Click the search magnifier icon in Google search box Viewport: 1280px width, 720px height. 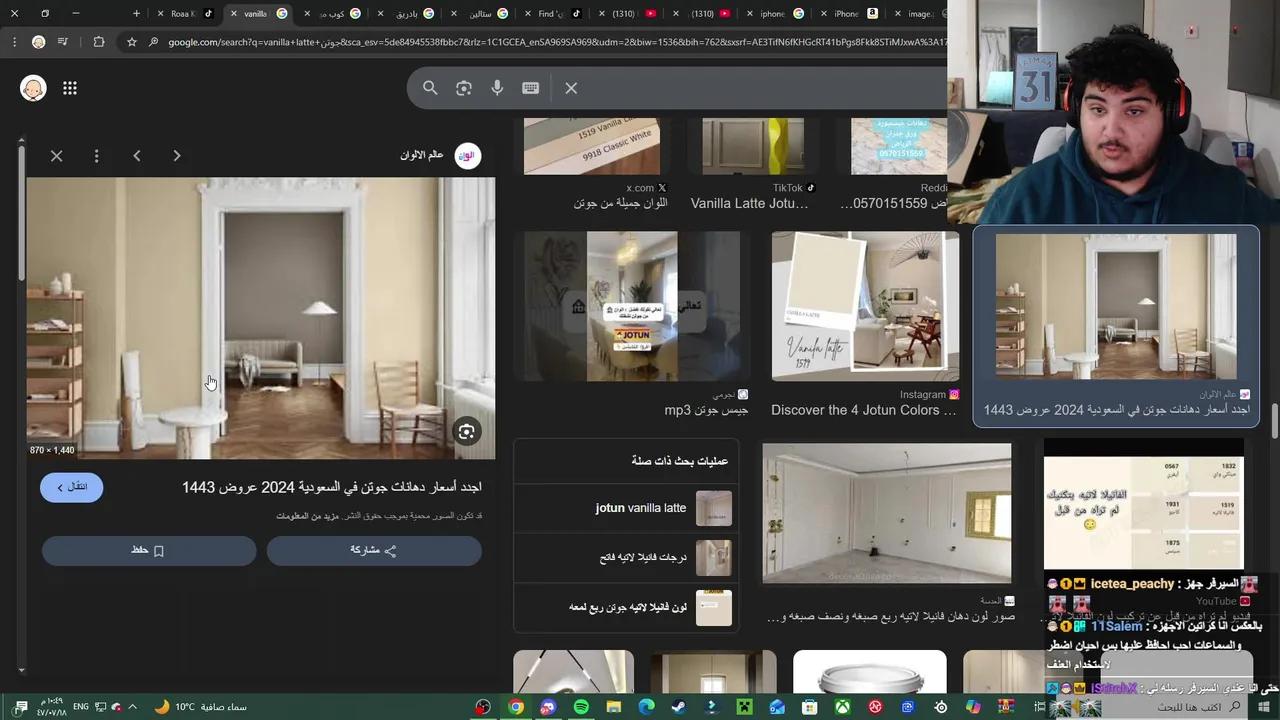point(430,88)
